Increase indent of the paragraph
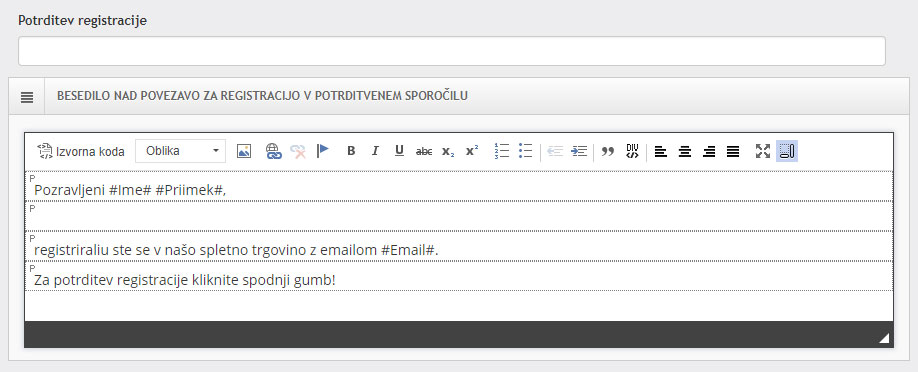 point(579,151)
